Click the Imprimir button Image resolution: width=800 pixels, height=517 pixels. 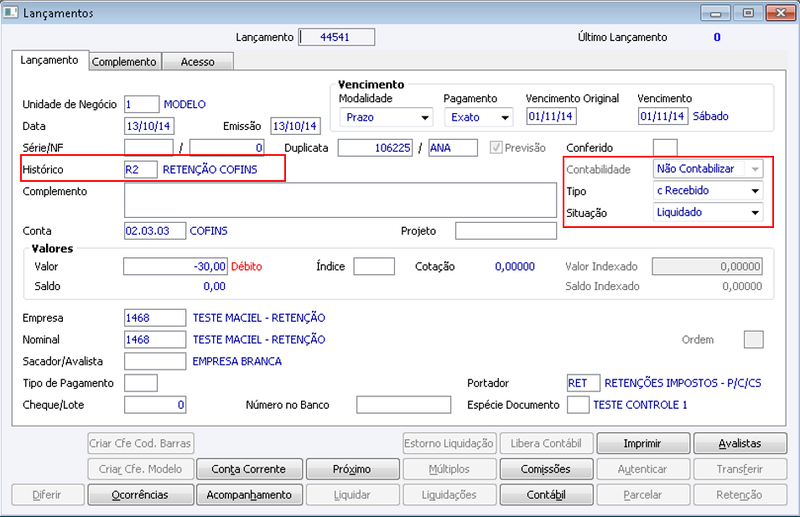coord(643,444)
